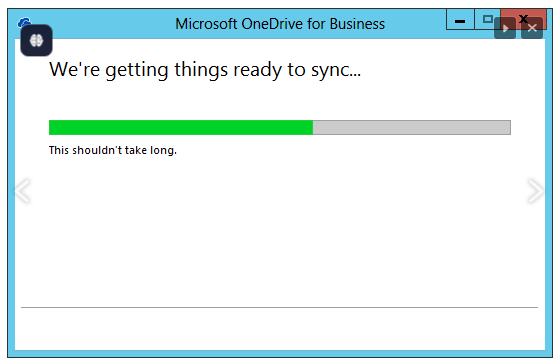This screenshot has width=560, height=363.
Task: Click the "This shouldn't take long." message
Action: coord(113,150)
